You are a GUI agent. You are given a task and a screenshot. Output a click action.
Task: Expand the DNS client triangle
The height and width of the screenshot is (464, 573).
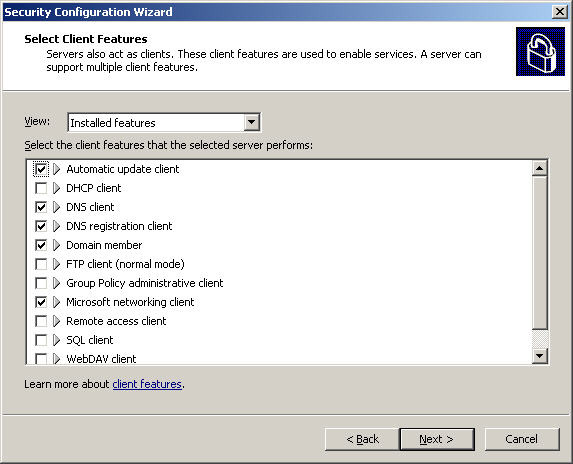pyautogui.click(x=56, y=207)
